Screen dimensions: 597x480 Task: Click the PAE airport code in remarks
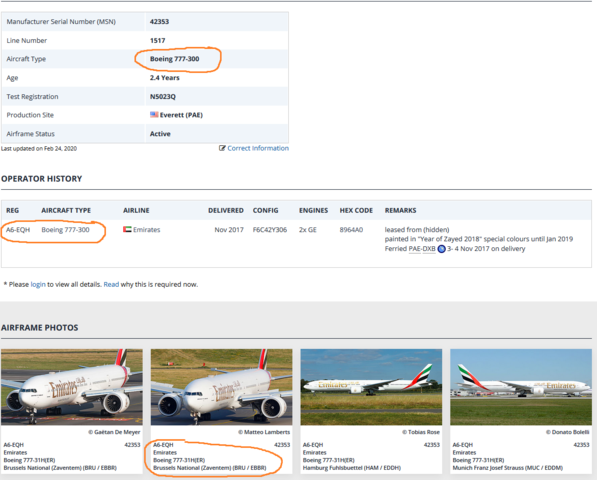point(414,249)
